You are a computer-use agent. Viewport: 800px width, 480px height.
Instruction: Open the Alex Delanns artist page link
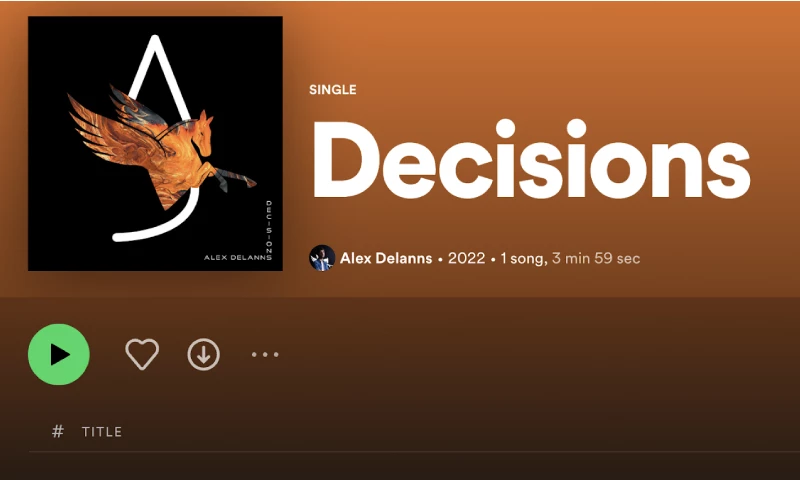tap(386, 258)
